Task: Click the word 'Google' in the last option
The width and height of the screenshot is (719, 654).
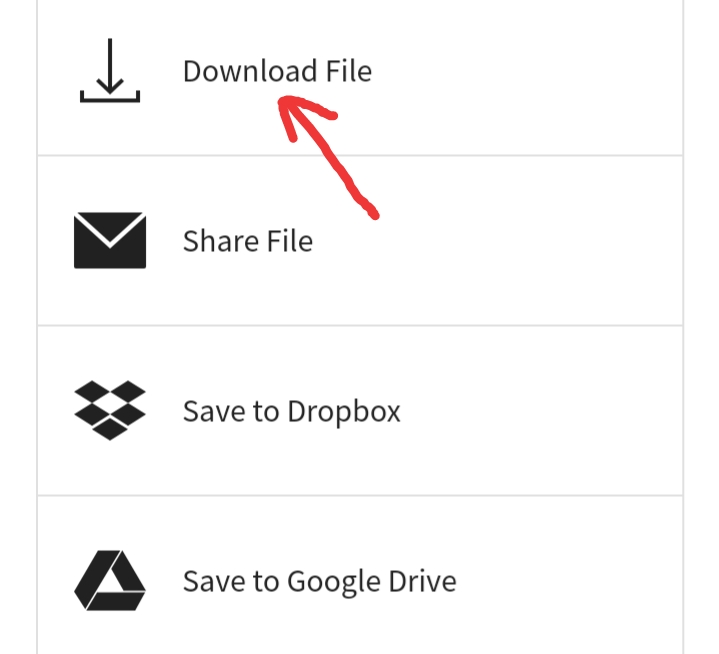Action: [x=334, y=582]
